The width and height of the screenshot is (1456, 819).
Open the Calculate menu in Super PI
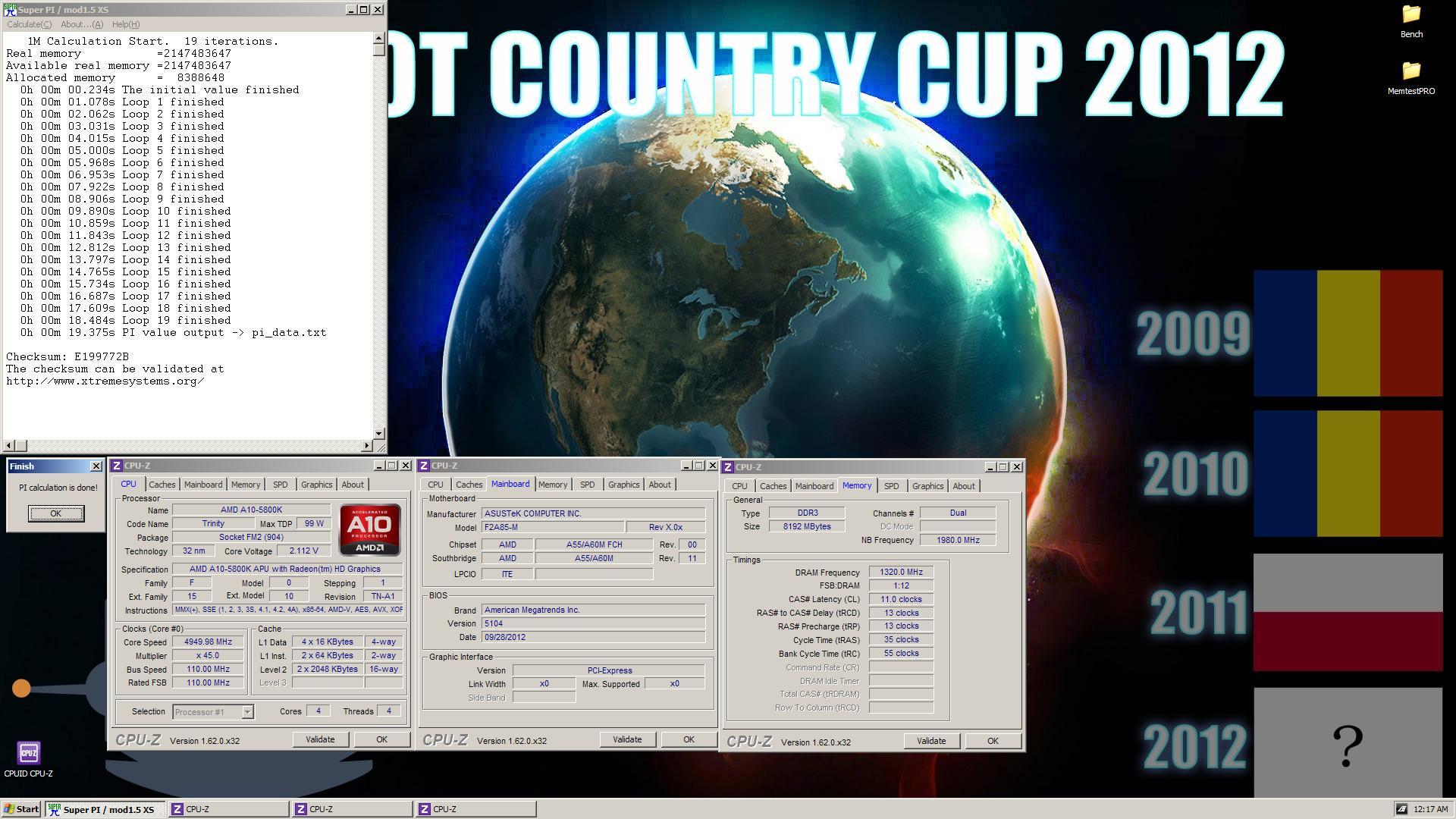30,24
